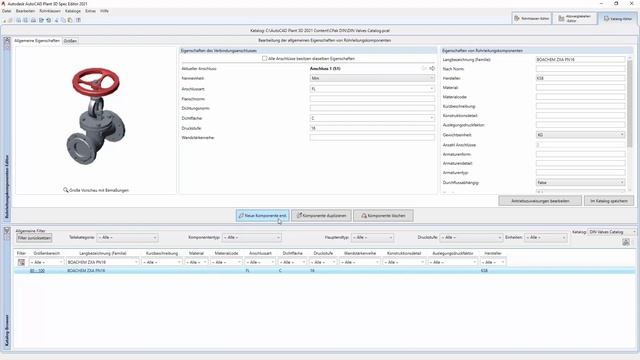Open the Anschlussart dropdown showing FL
The width and height of the screenshot is (640, 360).
pos(372,89)
